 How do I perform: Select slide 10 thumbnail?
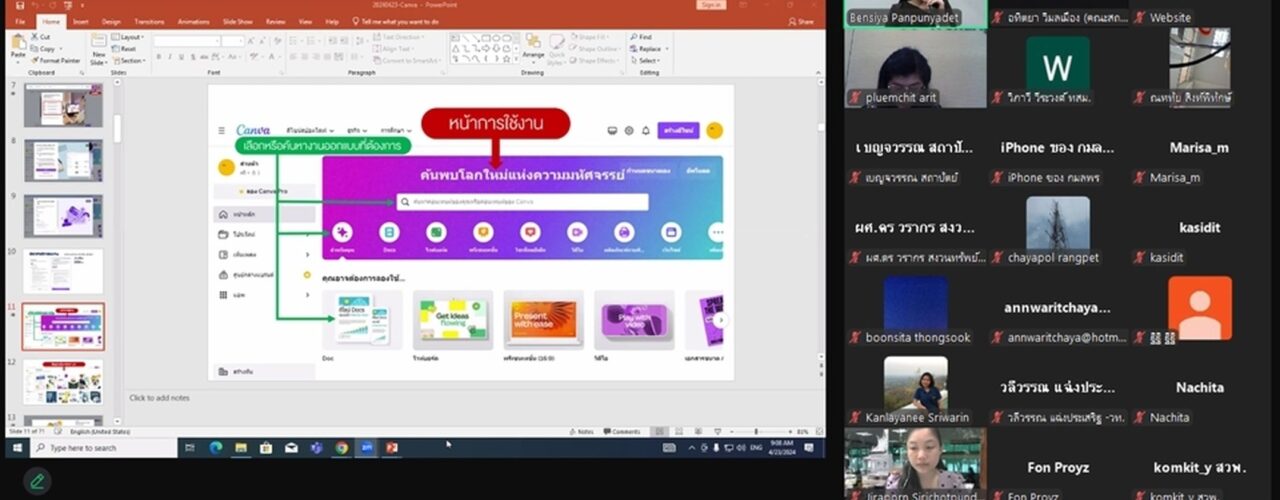tap(63, 271)
